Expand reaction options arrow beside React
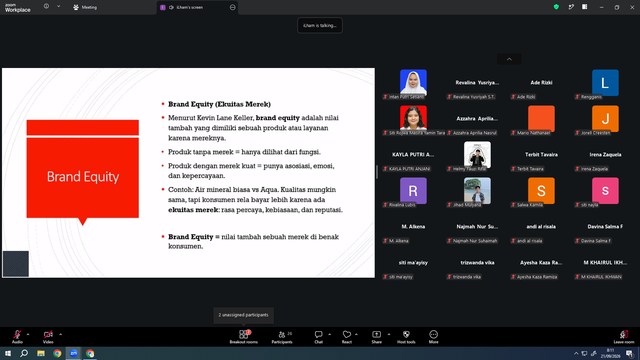Viewport: 640px width, 360px height. point(356,334)
